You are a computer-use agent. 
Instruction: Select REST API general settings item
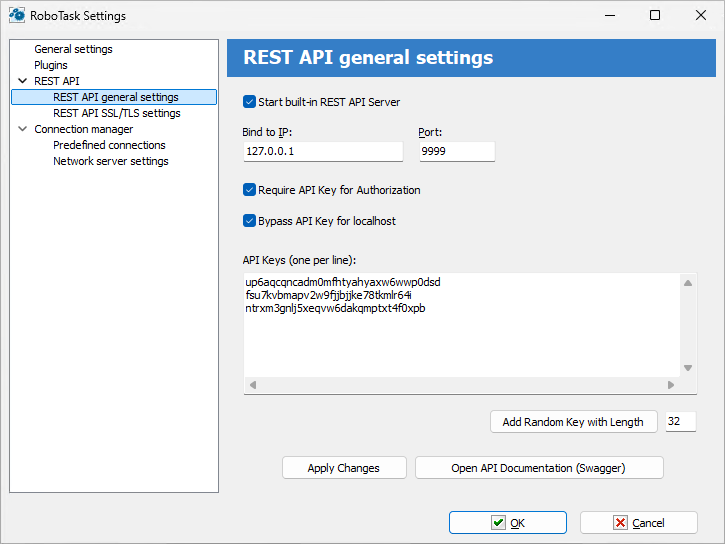[x=114, y=97]
